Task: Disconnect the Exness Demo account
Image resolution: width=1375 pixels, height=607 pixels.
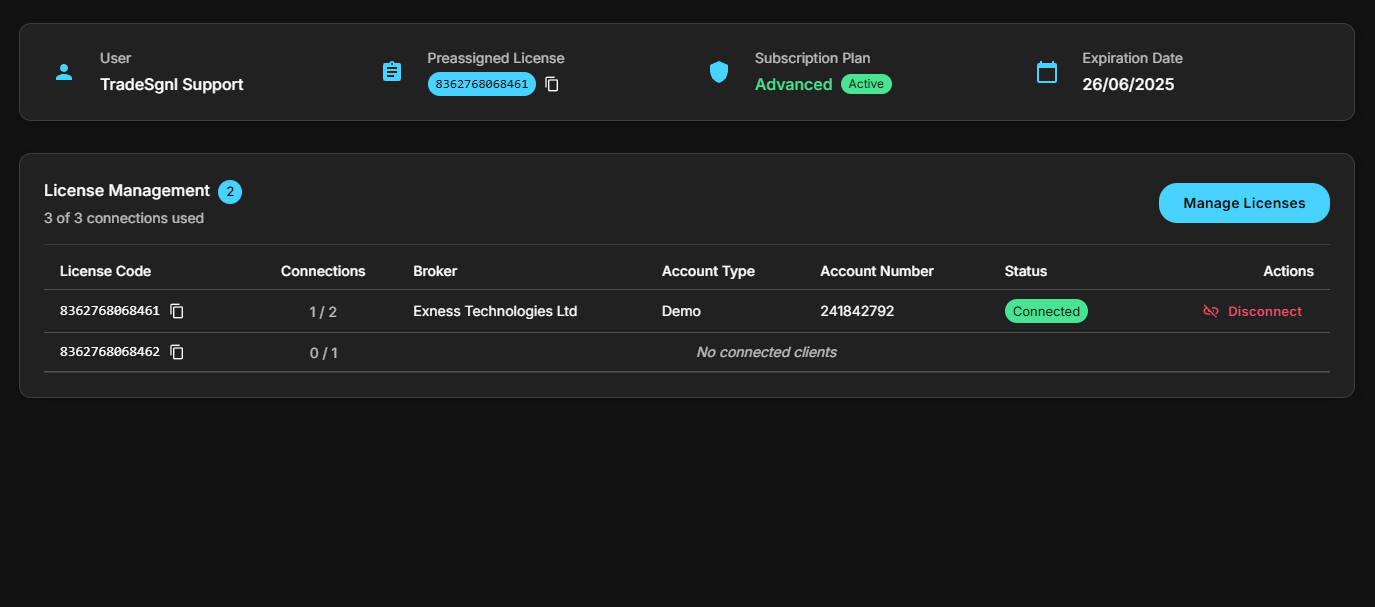Action: pos(1264,311)
